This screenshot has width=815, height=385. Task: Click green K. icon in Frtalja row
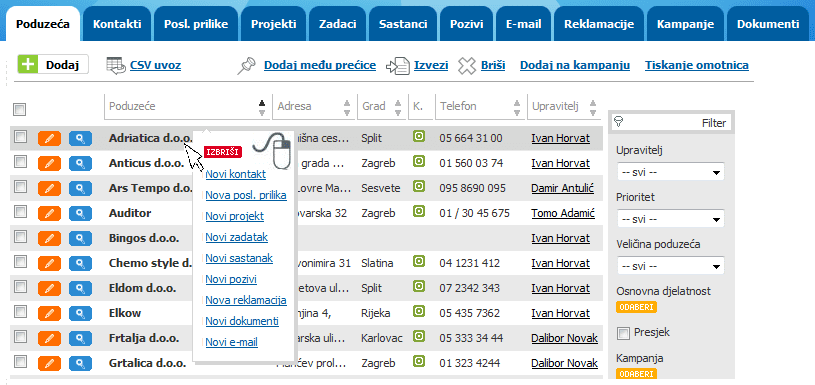point(419,336)
